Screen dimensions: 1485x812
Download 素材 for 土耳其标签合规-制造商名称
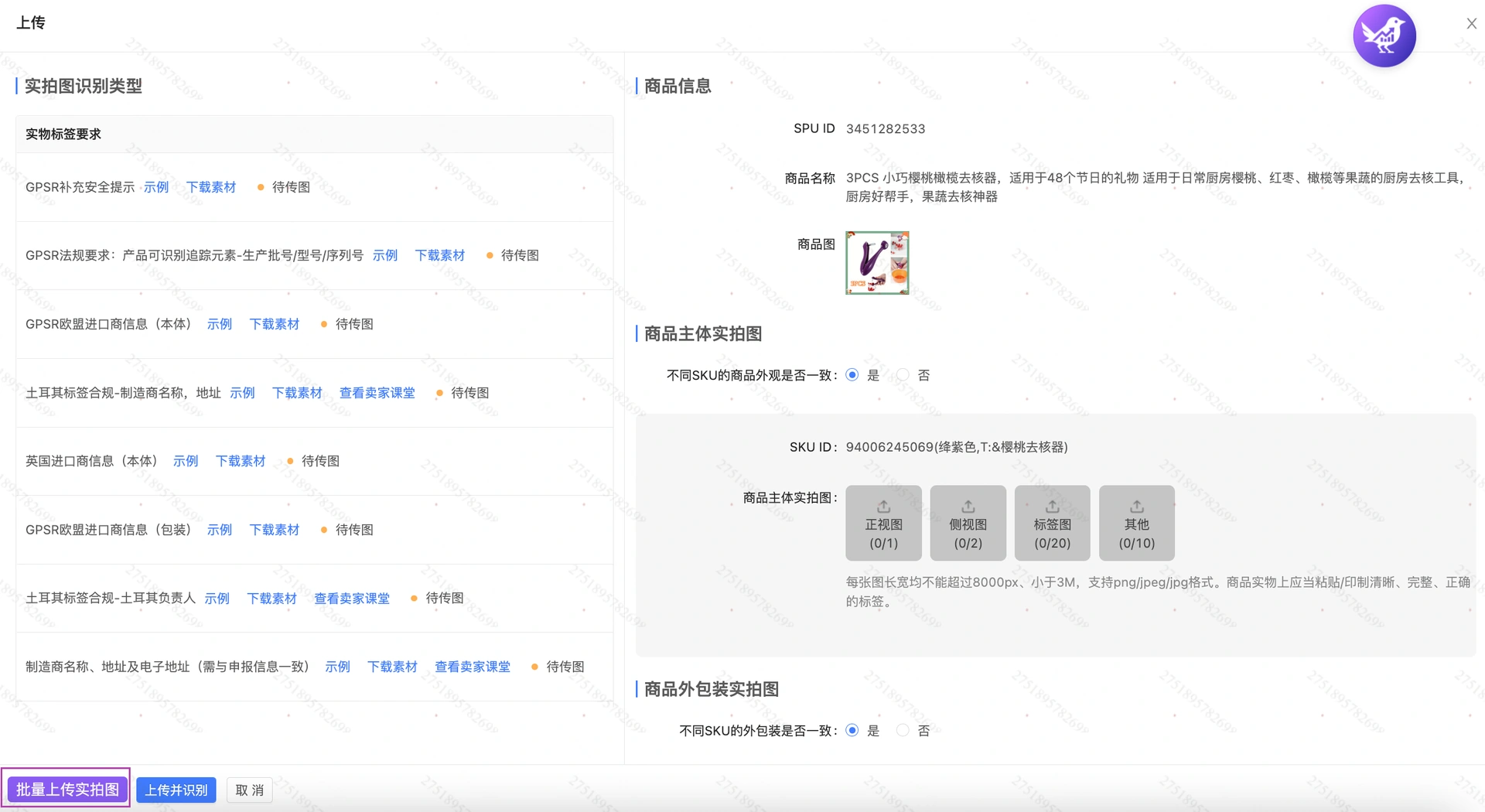[298, 393]
